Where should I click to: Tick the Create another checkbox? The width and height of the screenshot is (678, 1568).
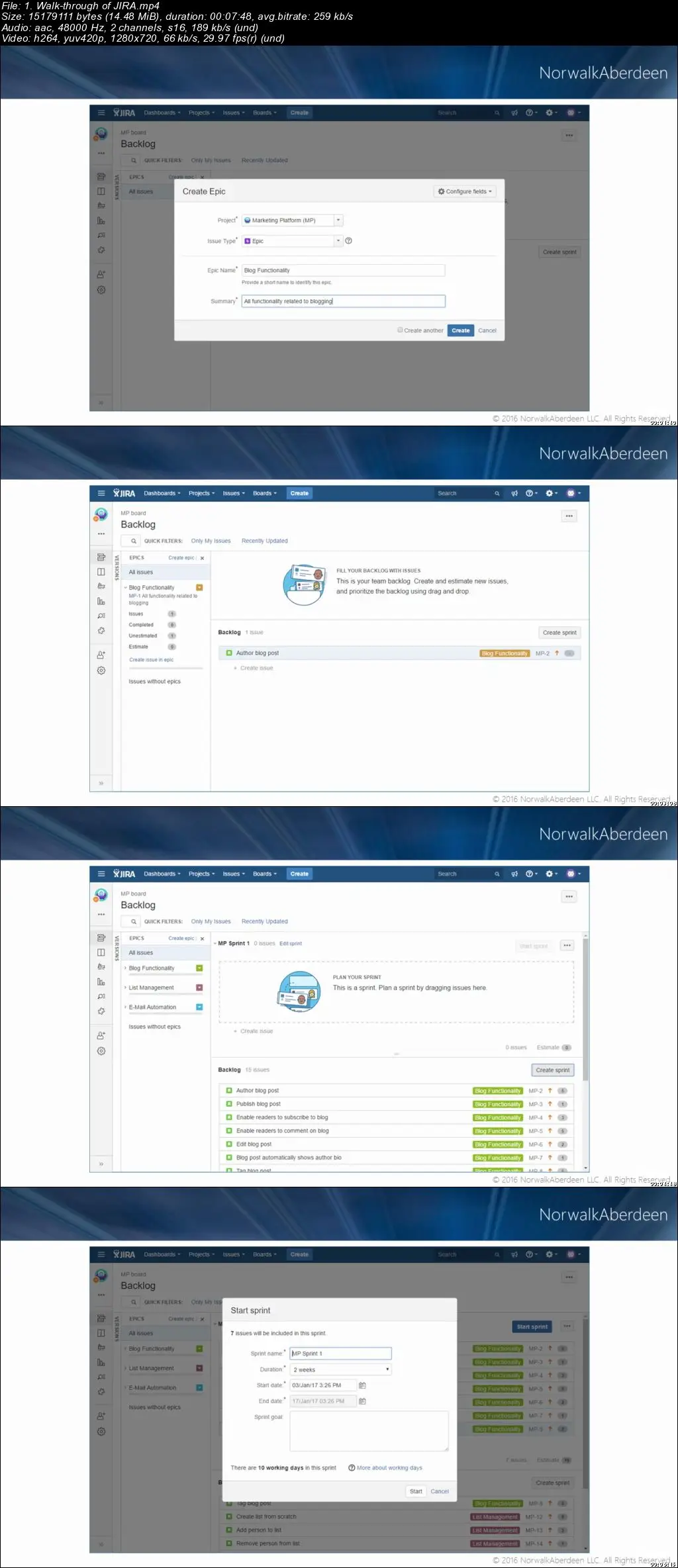click(400, 330)
